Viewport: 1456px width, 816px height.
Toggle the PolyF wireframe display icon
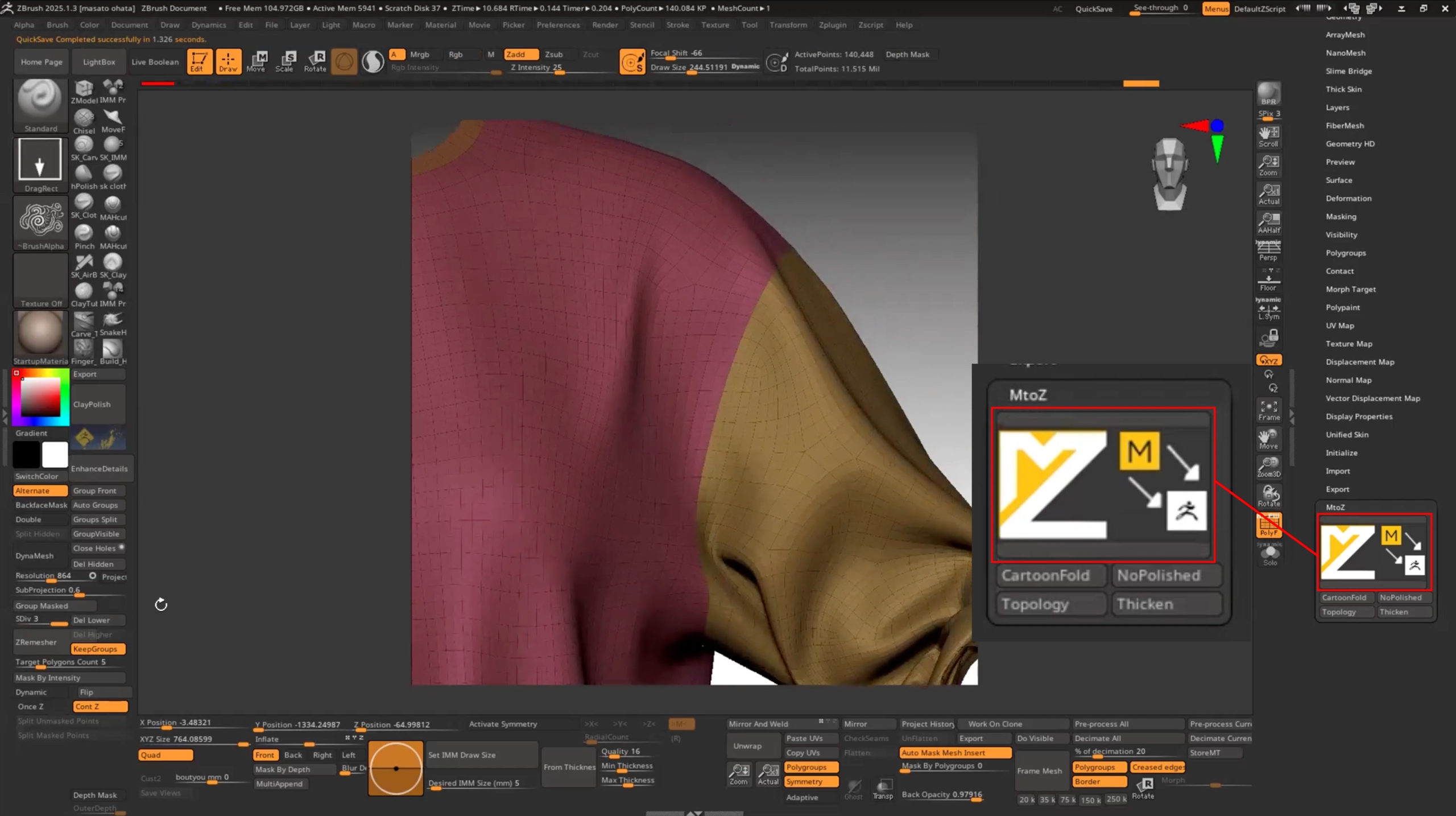1268,525
